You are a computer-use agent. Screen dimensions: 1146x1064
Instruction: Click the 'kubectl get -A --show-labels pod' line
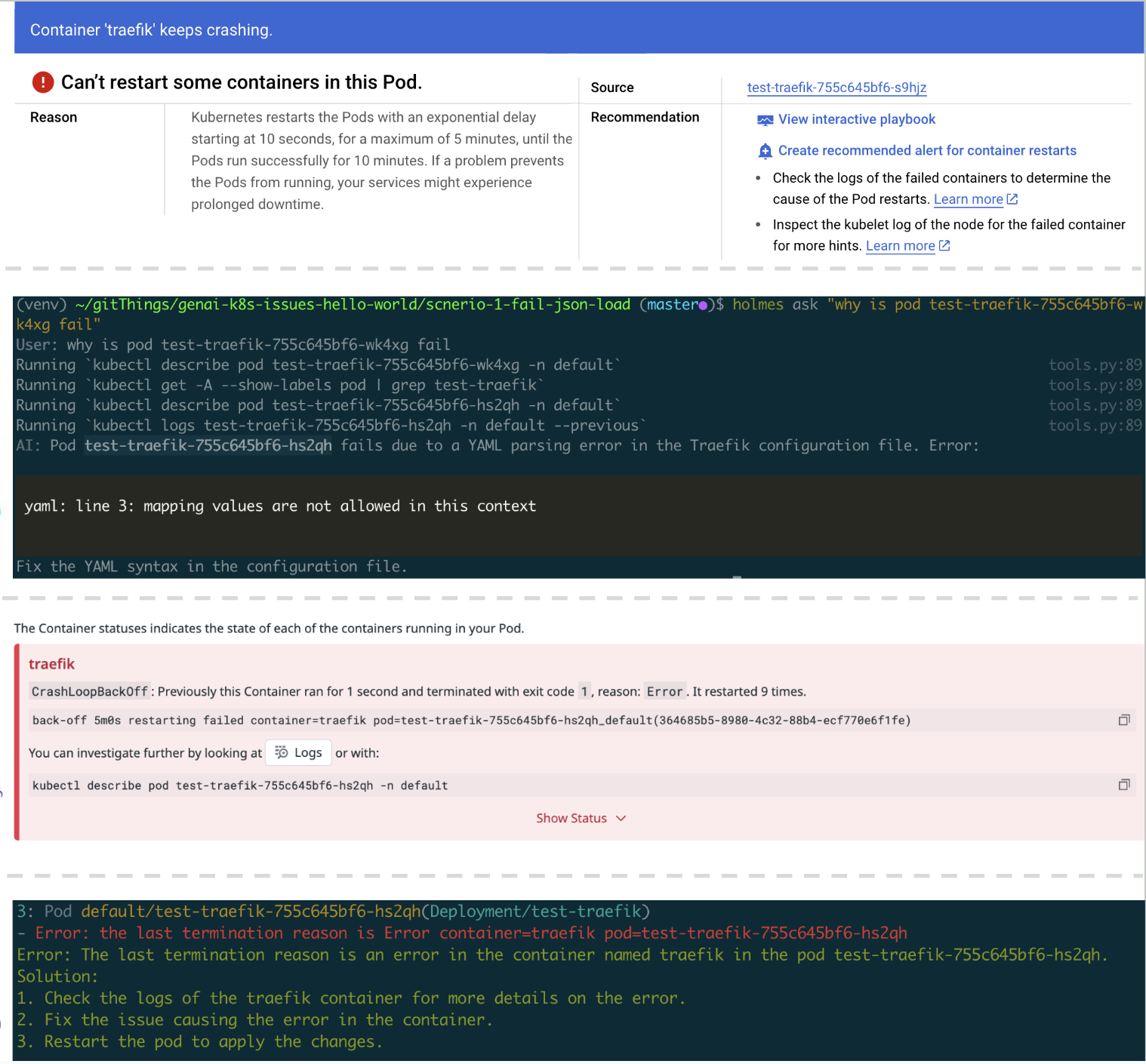point(280,385)
